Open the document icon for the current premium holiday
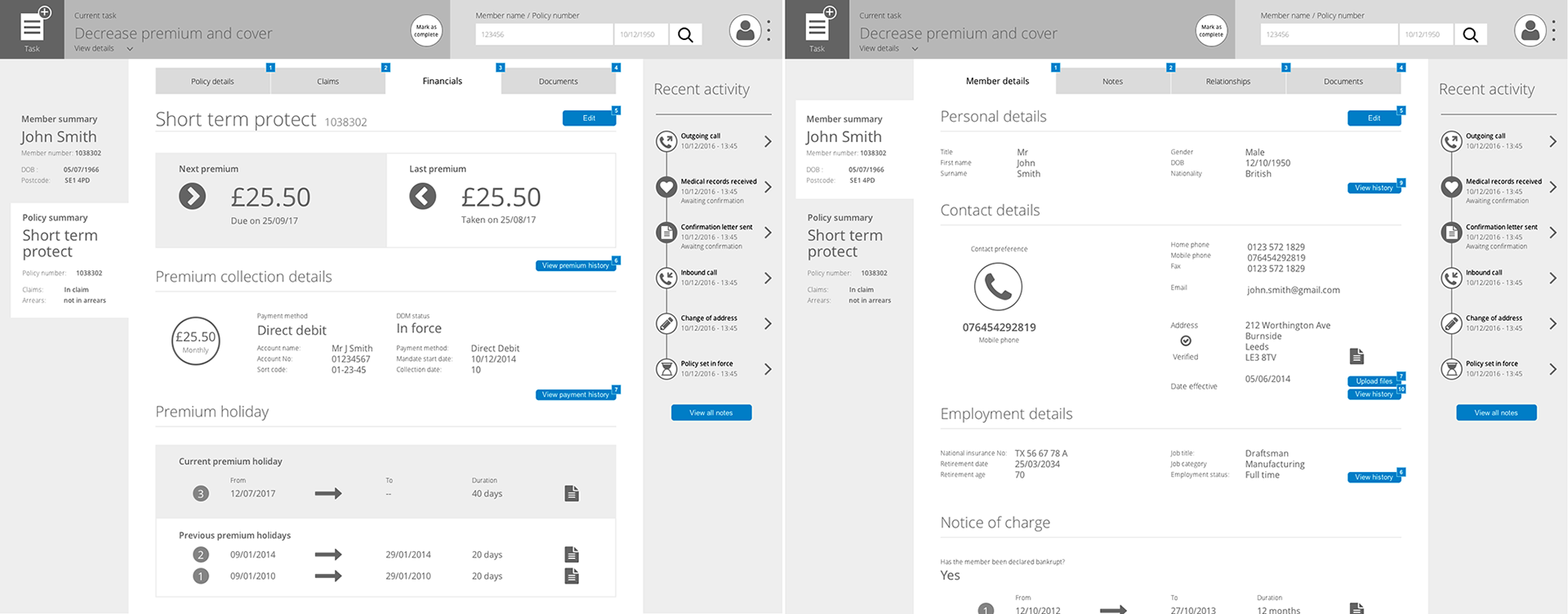Viewport: 1568px width, 614px height. (x=572, y=493)
